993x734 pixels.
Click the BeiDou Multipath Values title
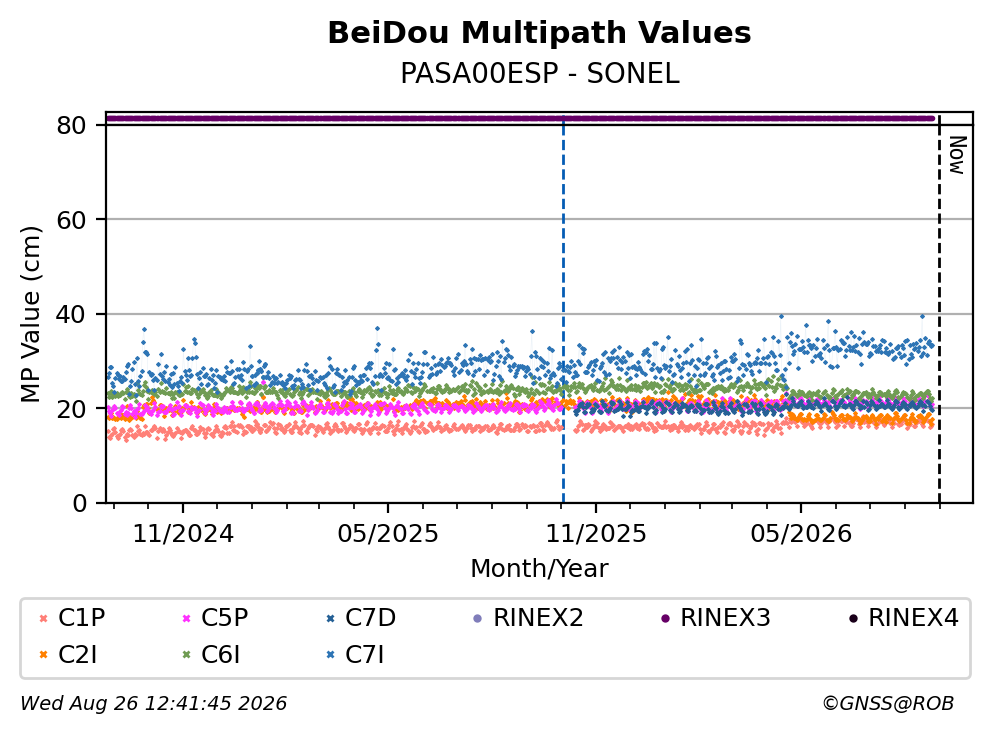pyautogui.click(x=540, y=33)
